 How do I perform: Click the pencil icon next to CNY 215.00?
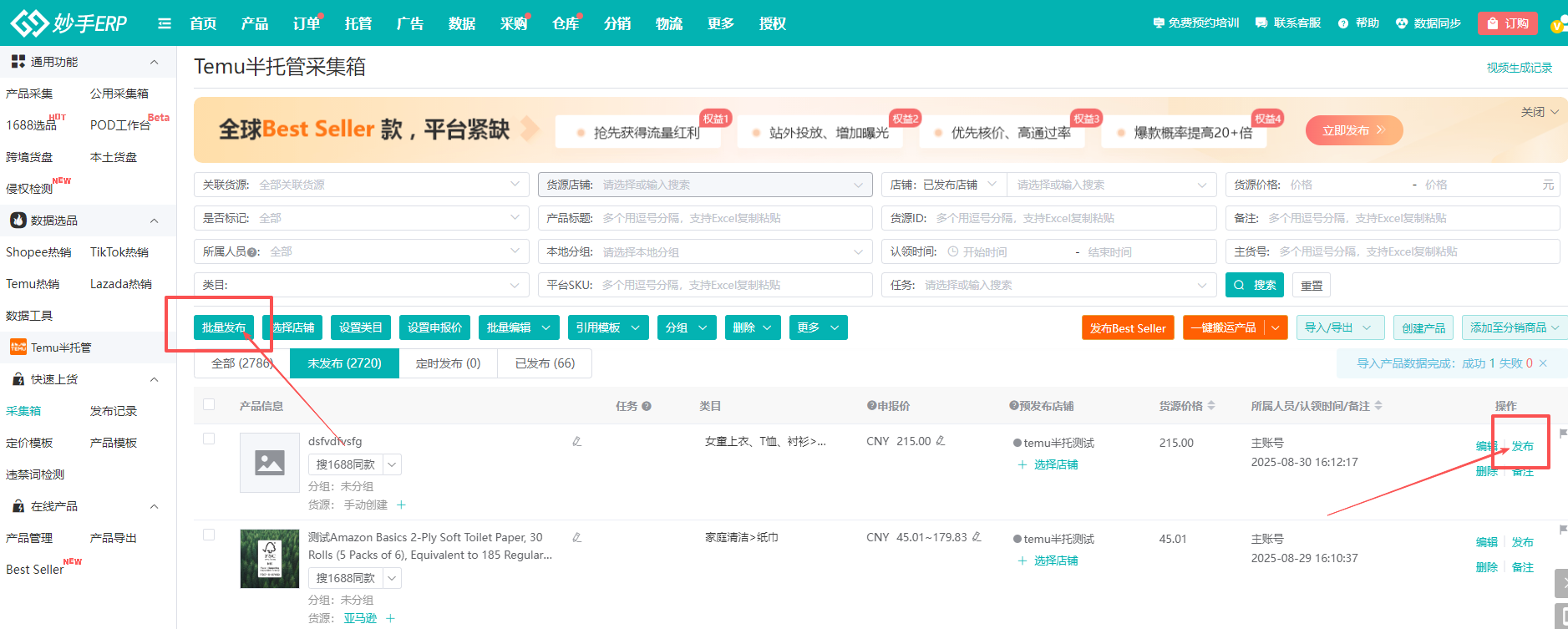click(941, 441)
